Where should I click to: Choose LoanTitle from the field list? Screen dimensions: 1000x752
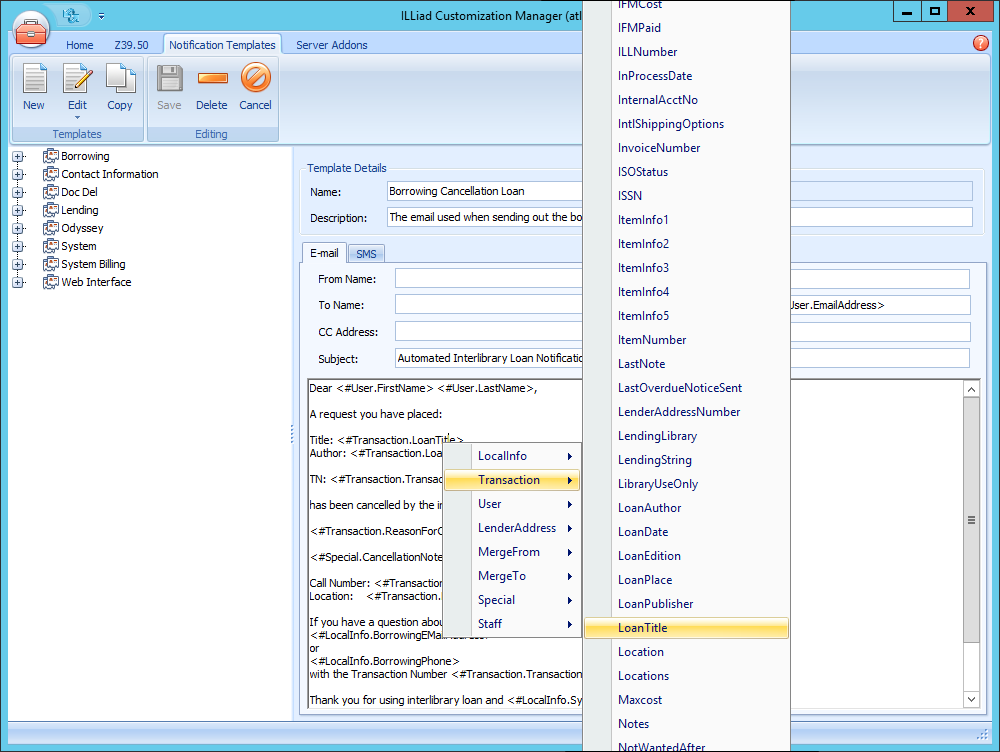pyautogui.click(x=645, y=627)
